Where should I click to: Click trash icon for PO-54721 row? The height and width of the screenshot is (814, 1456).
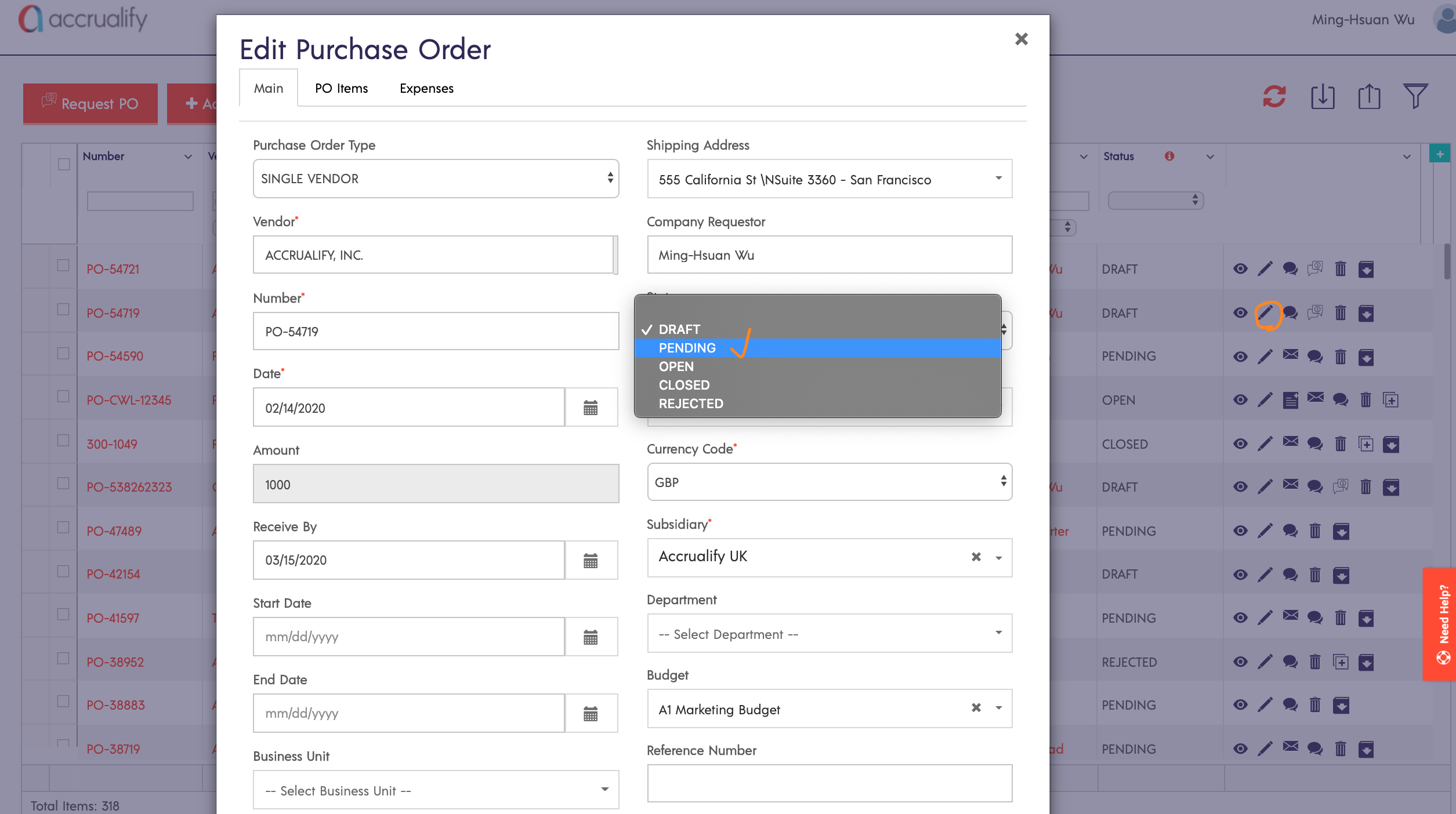(1341, 269)
